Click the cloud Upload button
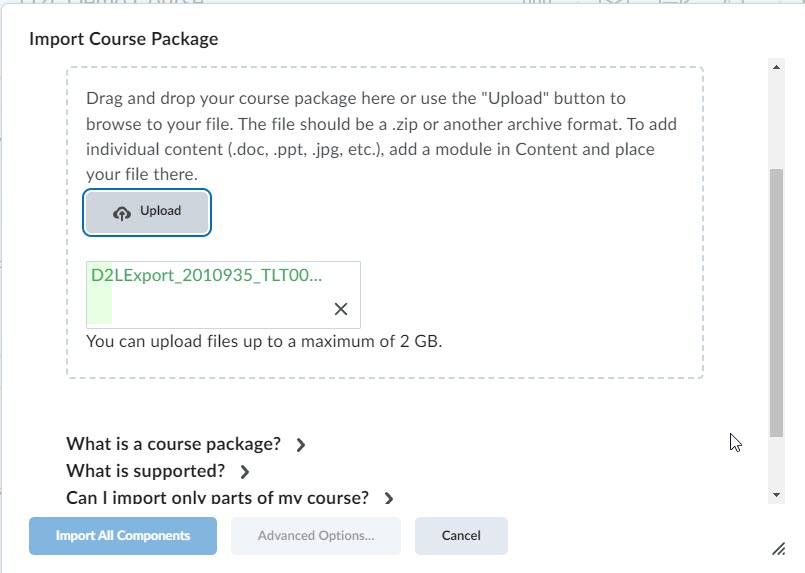Screen dimensions: 805x573 pyautogui.click(x=147, y=212)
